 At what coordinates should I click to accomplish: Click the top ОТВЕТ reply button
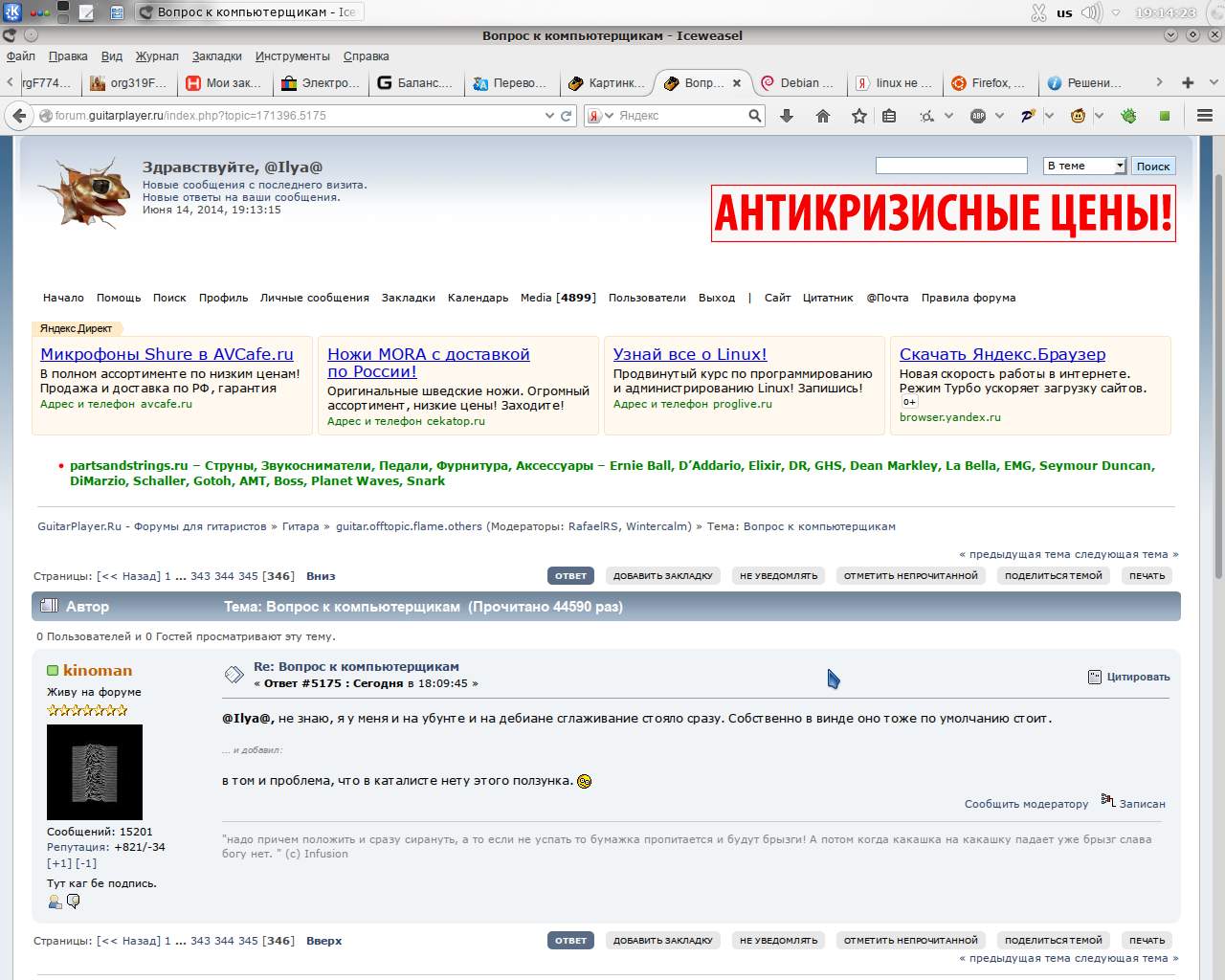coord(571,576)
